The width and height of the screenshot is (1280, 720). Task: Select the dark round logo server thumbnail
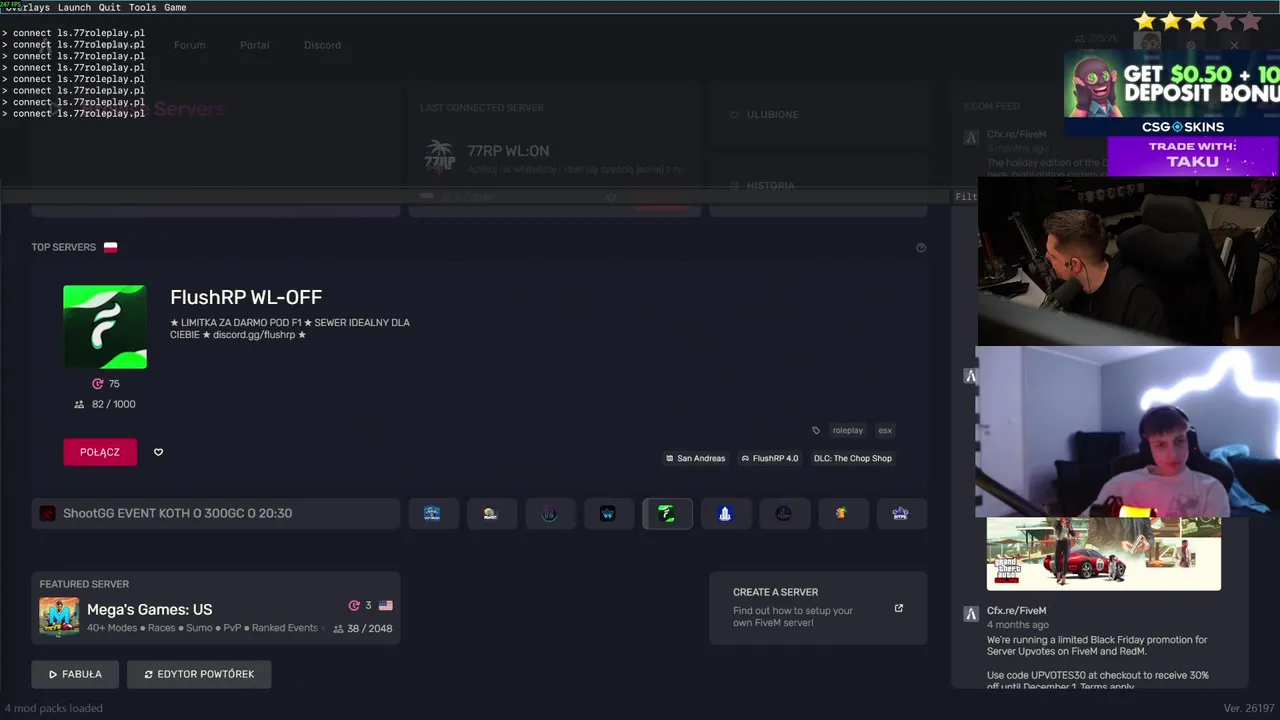coord(783,513)
